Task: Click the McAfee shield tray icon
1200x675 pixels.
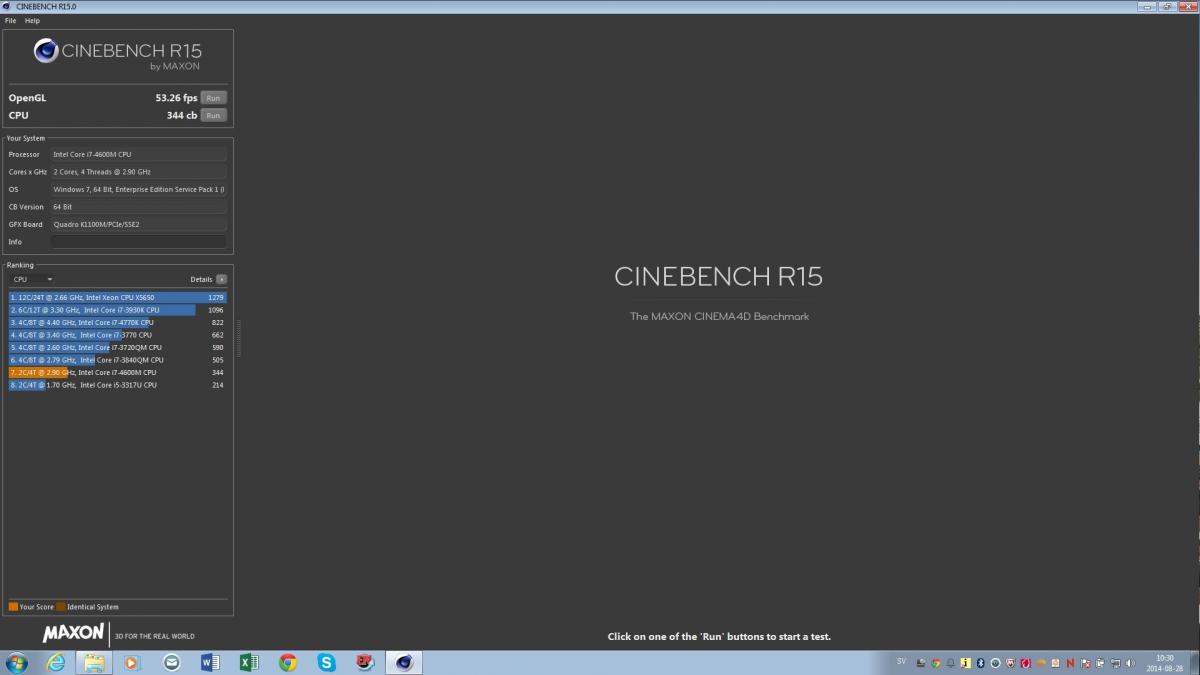Action: (1010, 663)
